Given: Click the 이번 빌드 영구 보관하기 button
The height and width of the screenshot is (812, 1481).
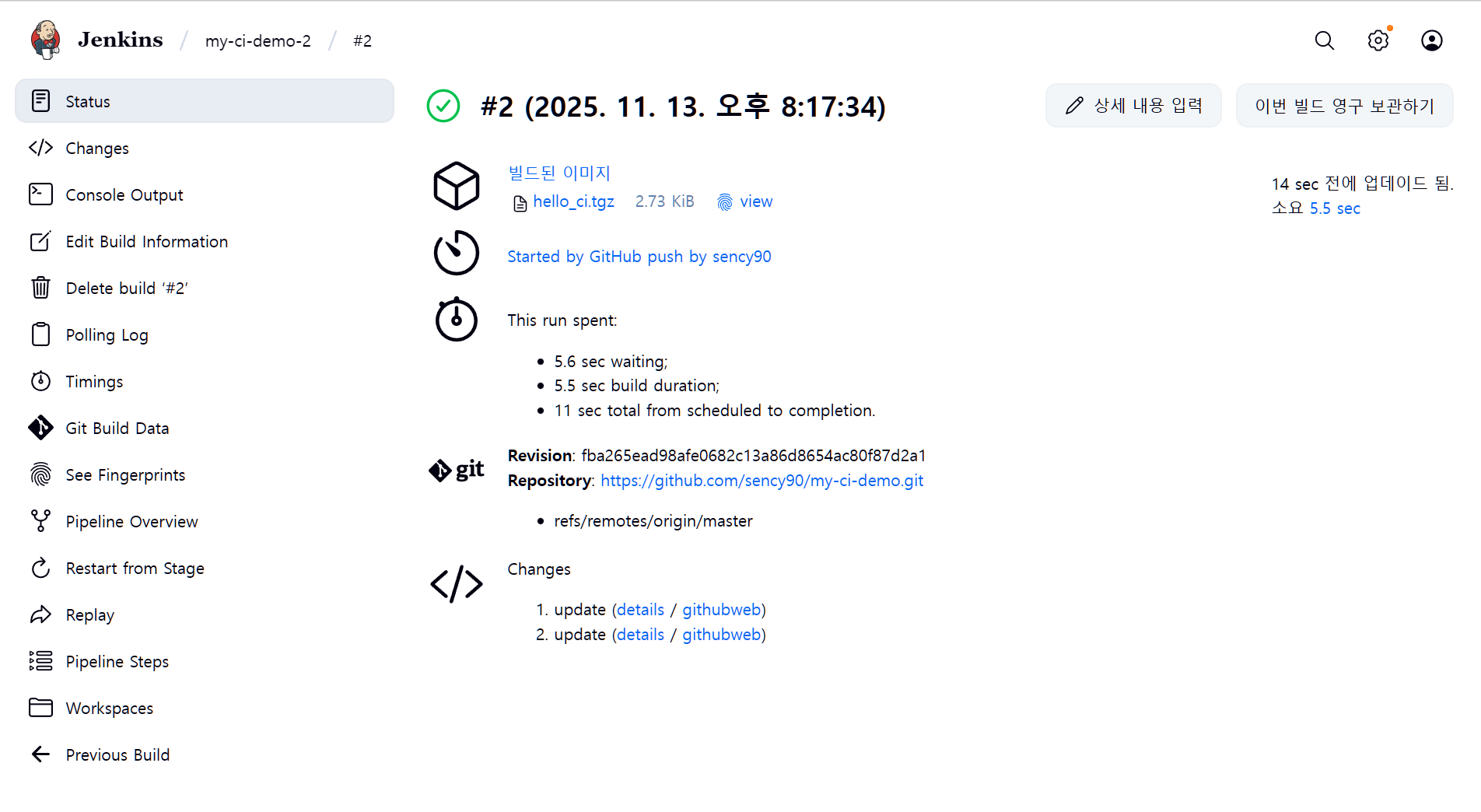Looking at the screenshot, I should (1343, 106).
